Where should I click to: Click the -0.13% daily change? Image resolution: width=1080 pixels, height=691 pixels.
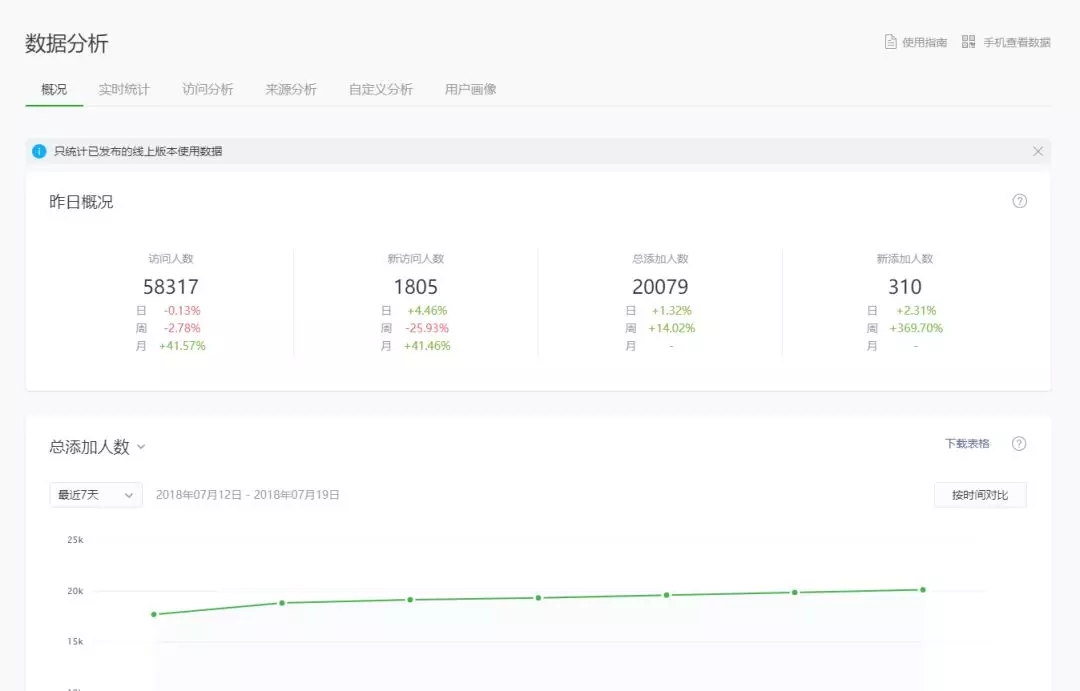click(182, 311)
